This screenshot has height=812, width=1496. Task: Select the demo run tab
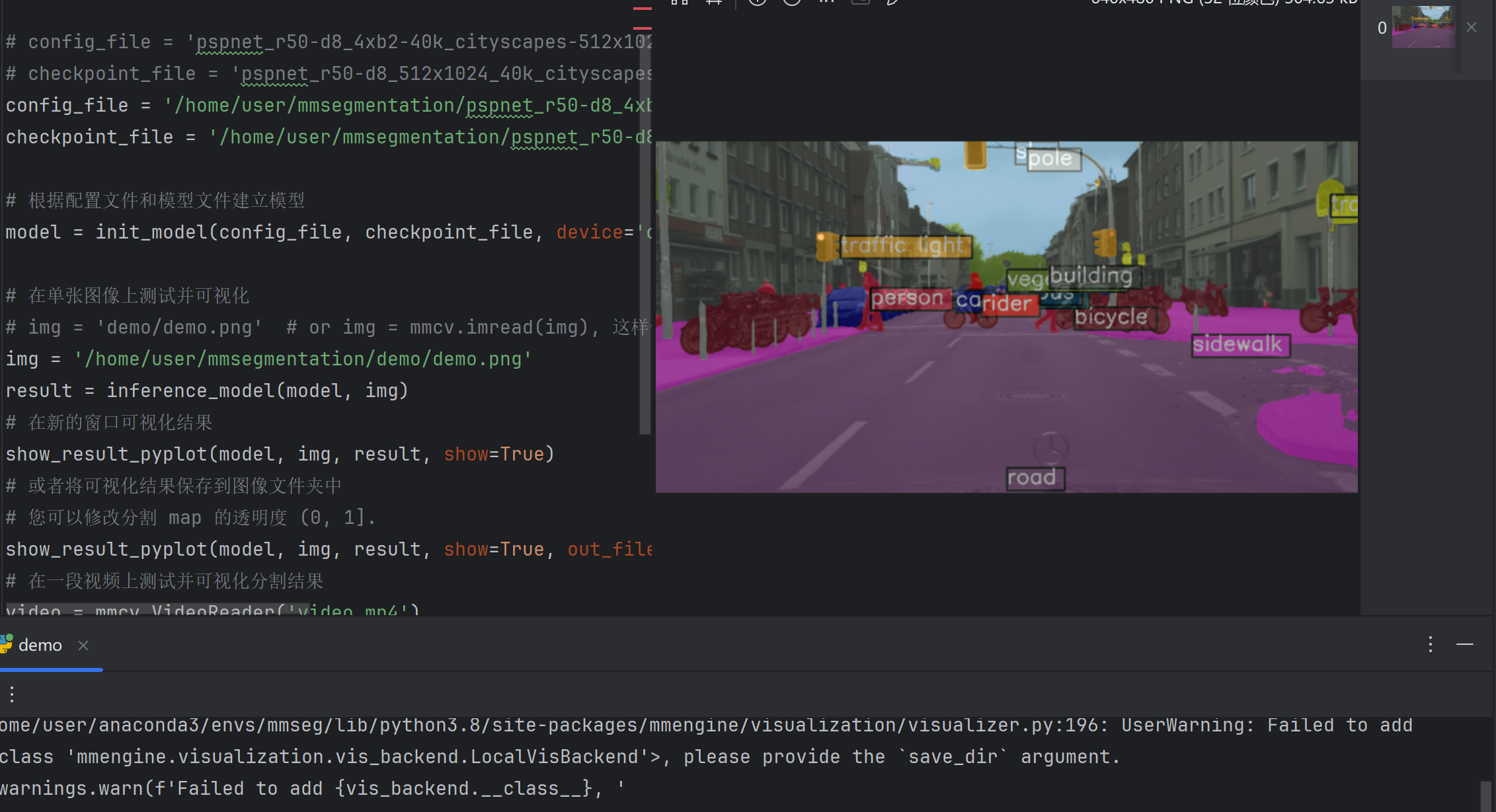click(x=40, y=646)
